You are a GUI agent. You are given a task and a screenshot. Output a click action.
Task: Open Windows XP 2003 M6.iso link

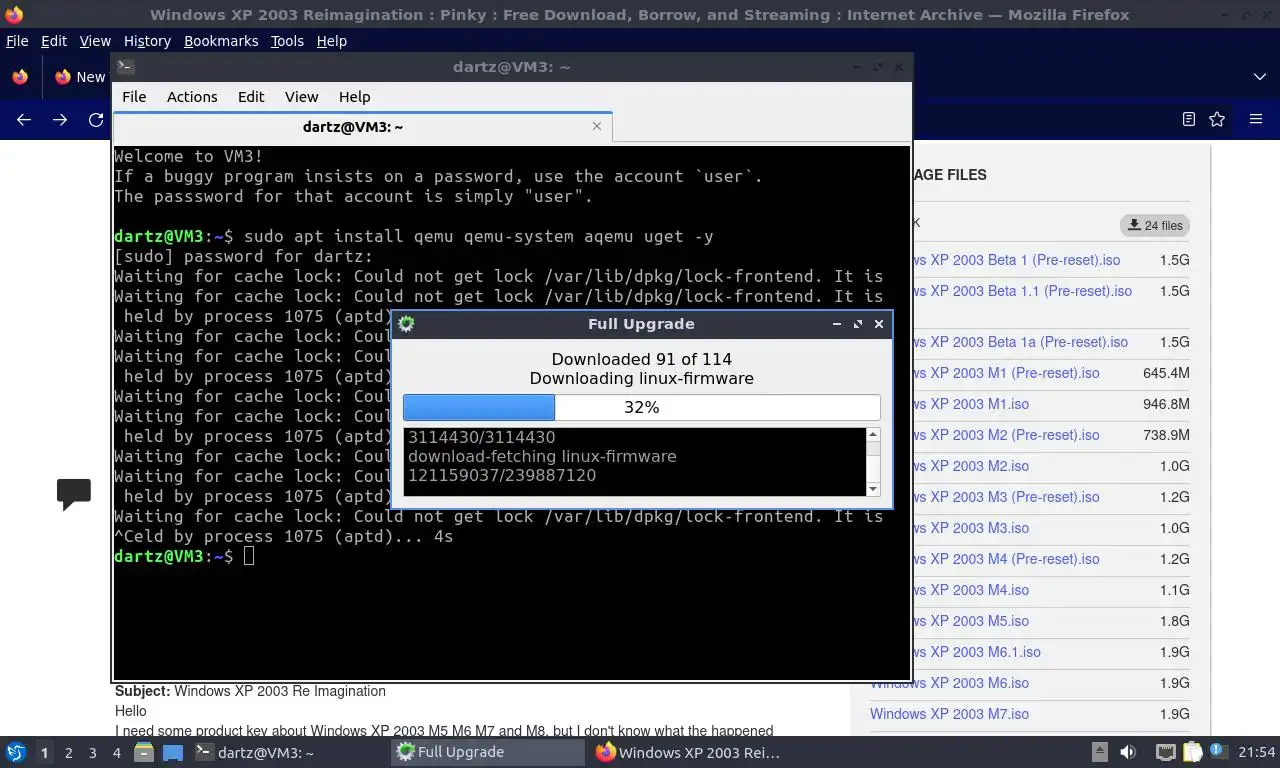coord(949,683)
